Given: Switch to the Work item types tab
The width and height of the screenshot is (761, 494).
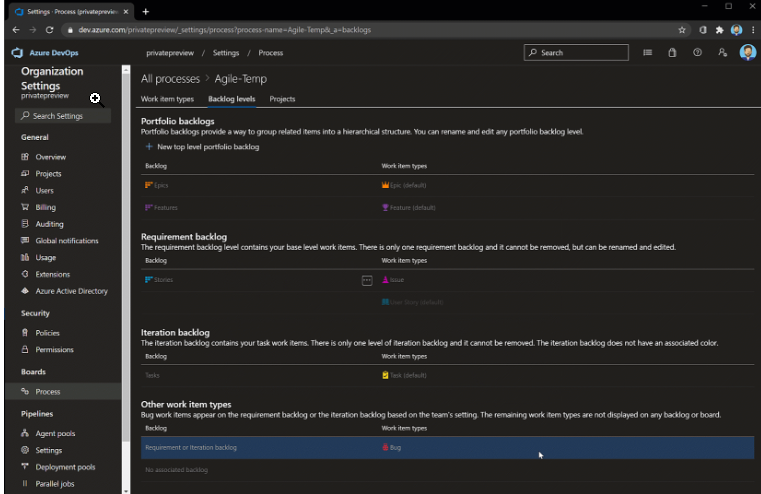Looking at the screenshot, I should pos(167,99).
